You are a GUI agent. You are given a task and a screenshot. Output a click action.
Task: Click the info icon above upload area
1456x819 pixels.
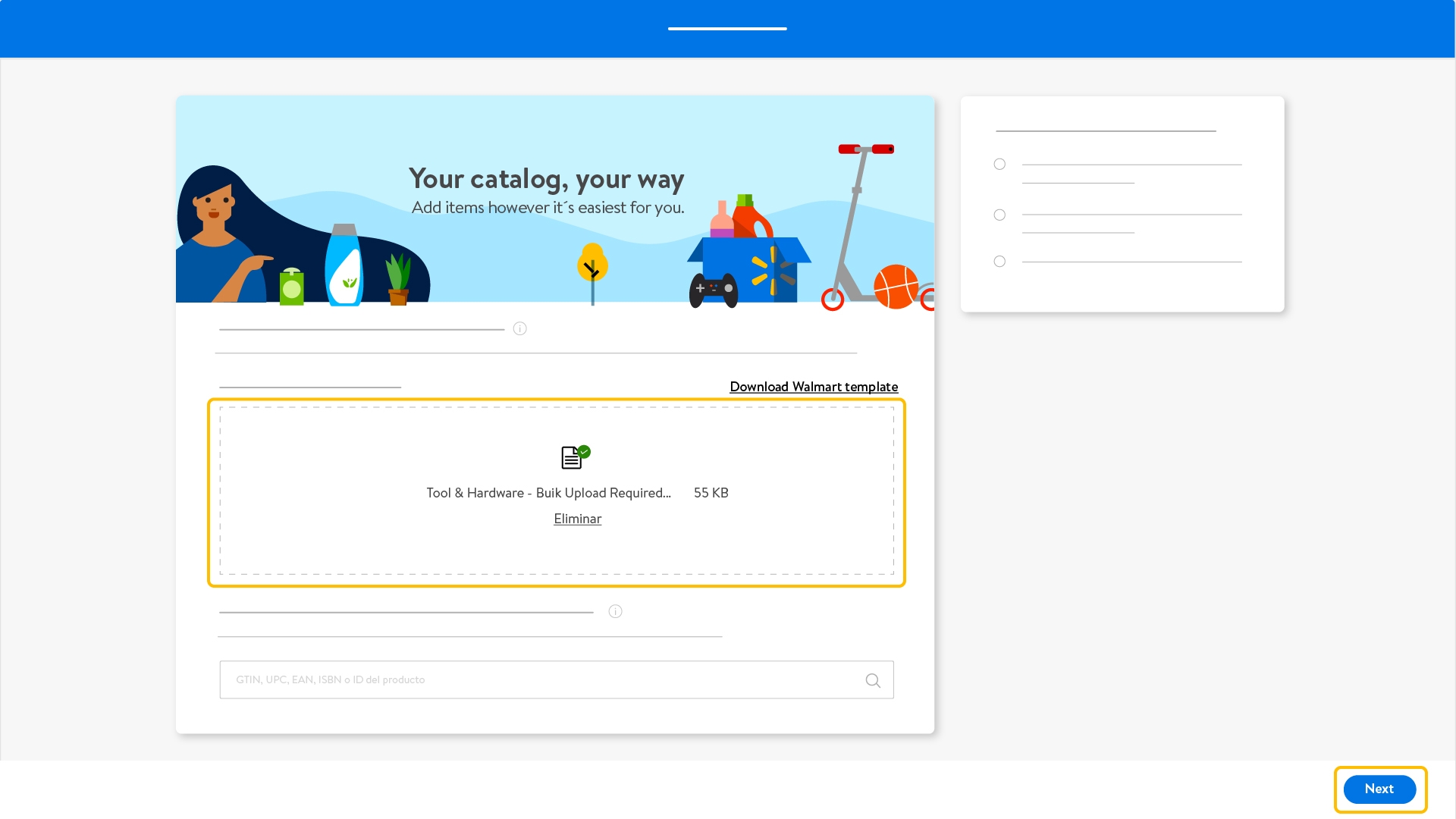519,328
